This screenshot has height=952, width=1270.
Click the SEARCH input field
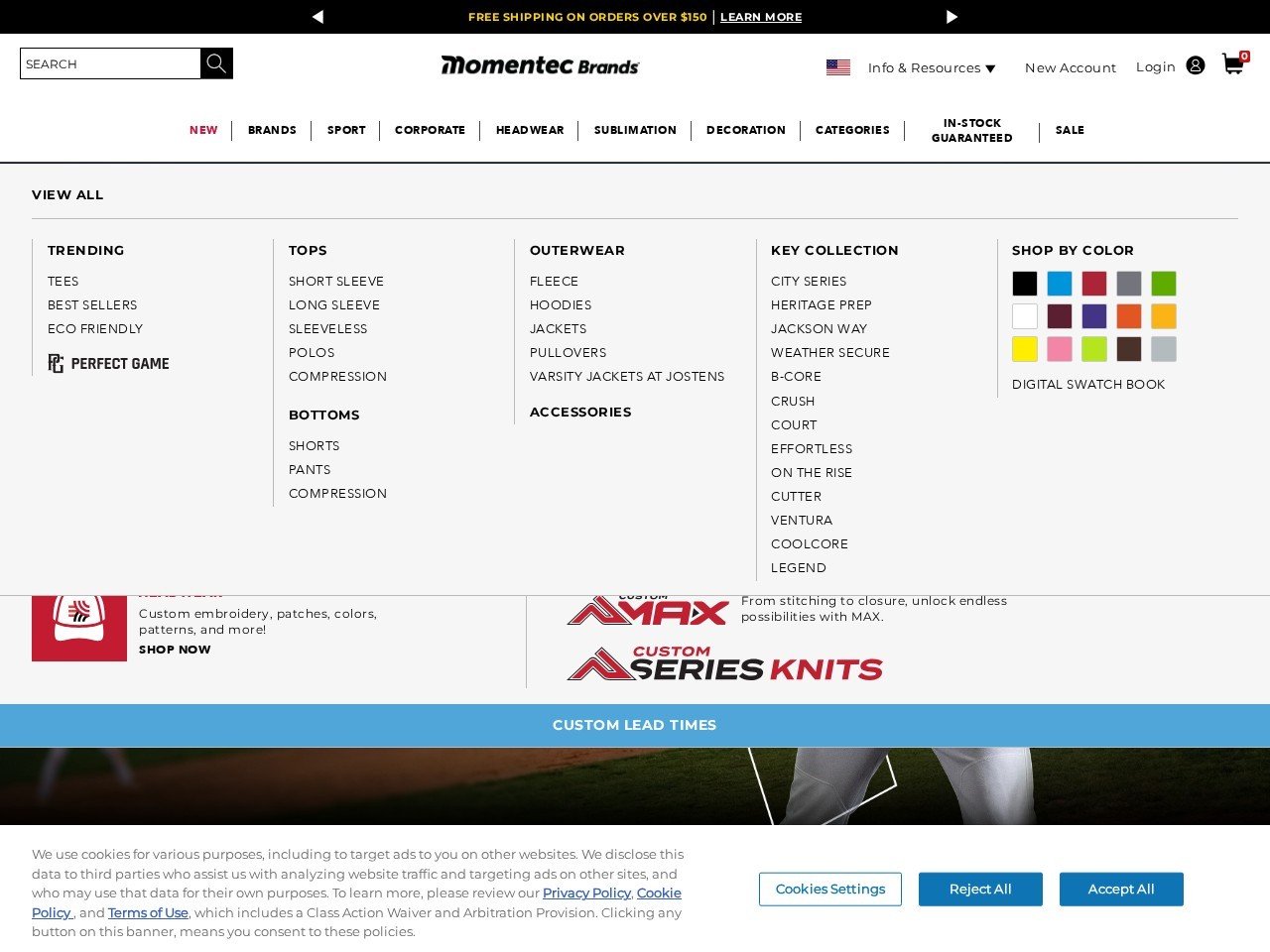109,63
